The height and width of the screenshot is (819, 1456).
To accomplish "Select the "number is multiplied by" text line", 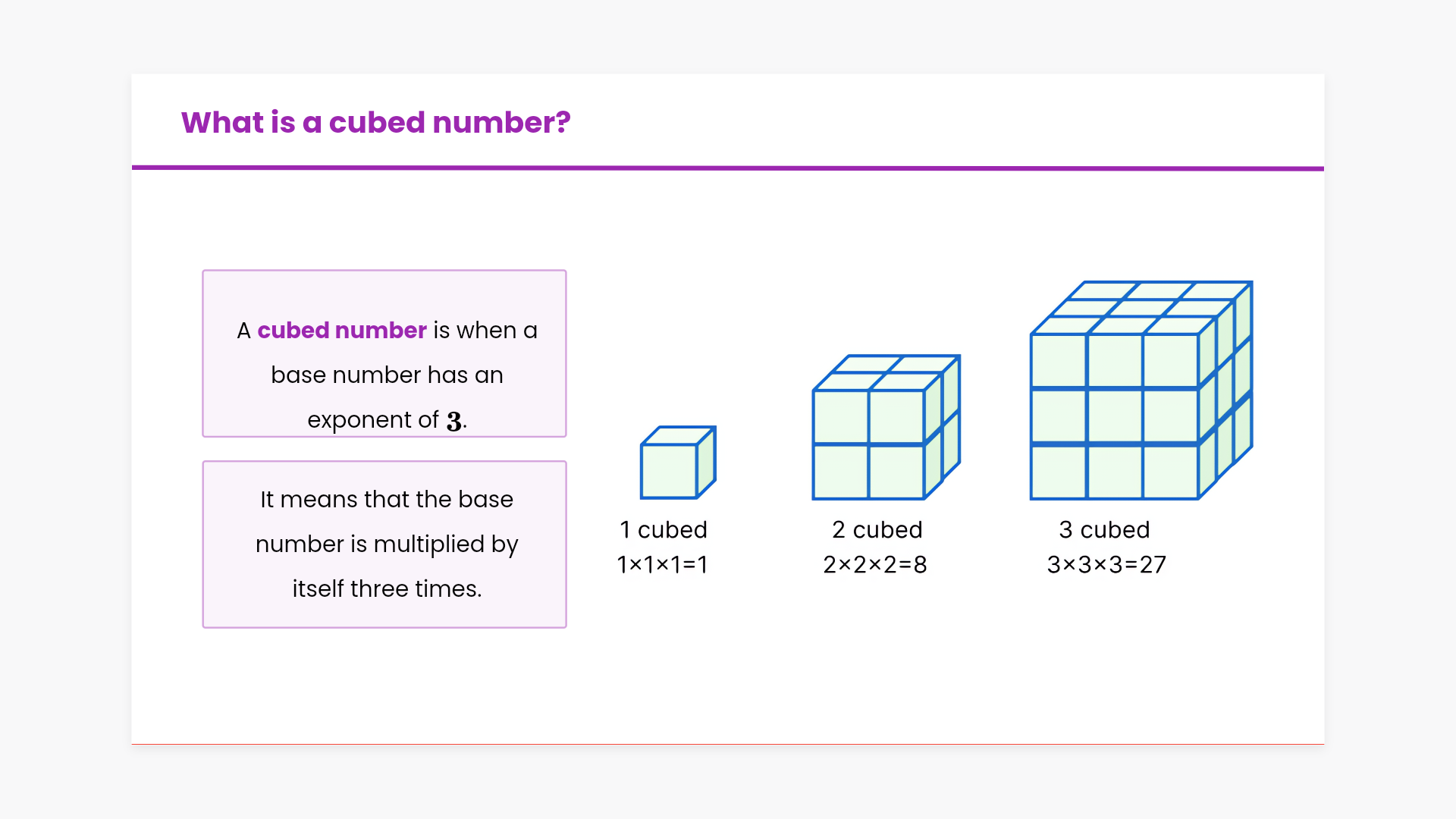I will (x=387, y=544).
